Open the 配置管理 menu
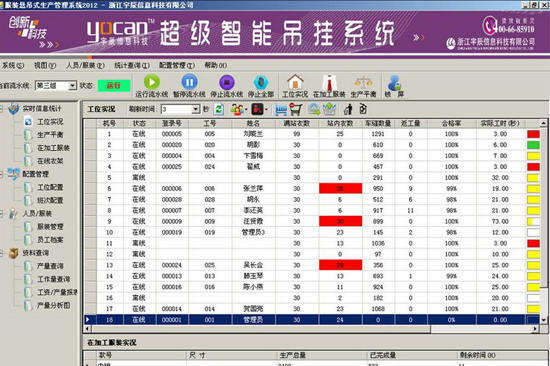This screenshot has height=366, width=550. (177, 65)
